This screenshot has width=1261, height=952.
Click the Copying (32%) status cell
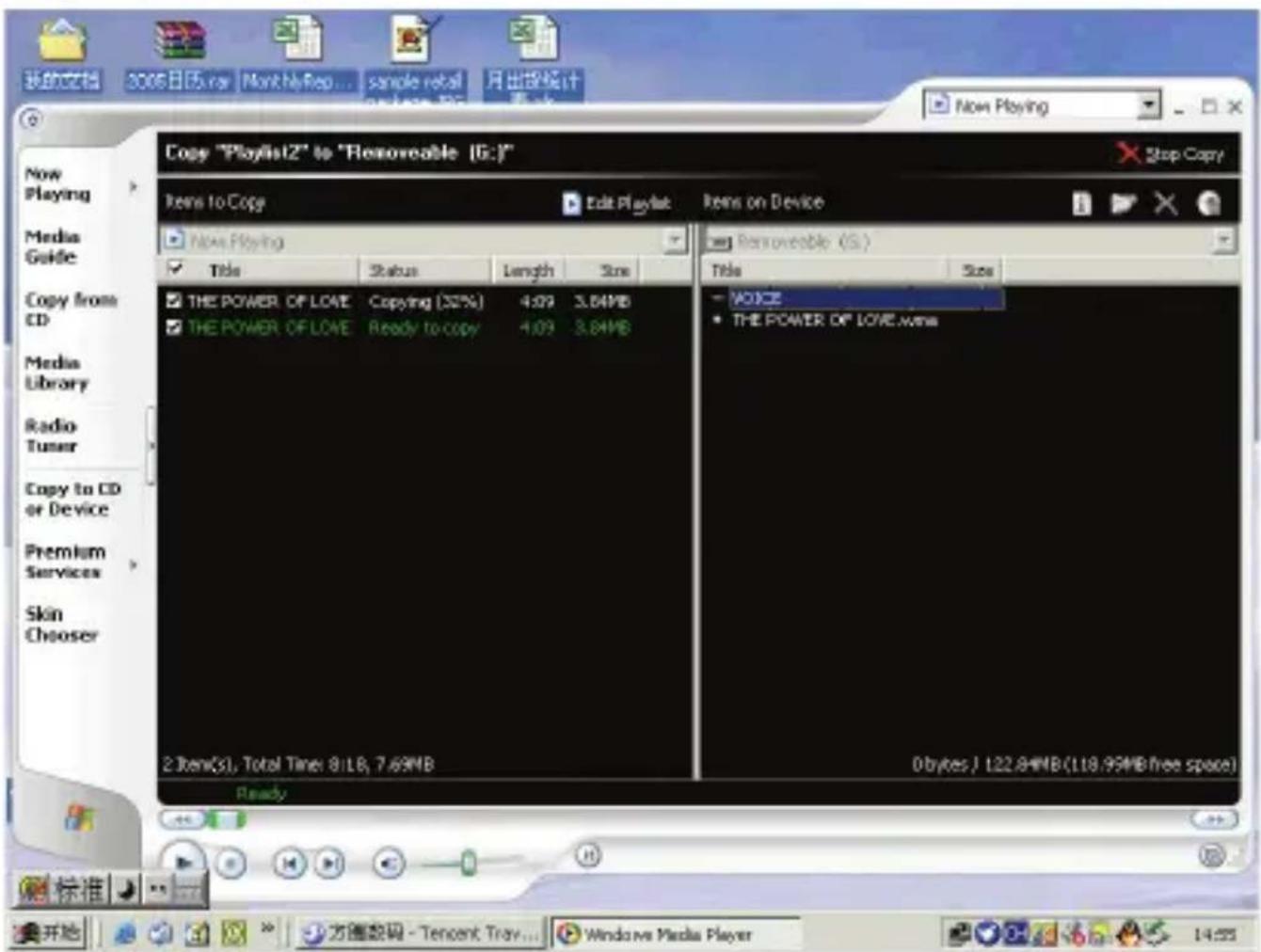[x=426, y=302]
